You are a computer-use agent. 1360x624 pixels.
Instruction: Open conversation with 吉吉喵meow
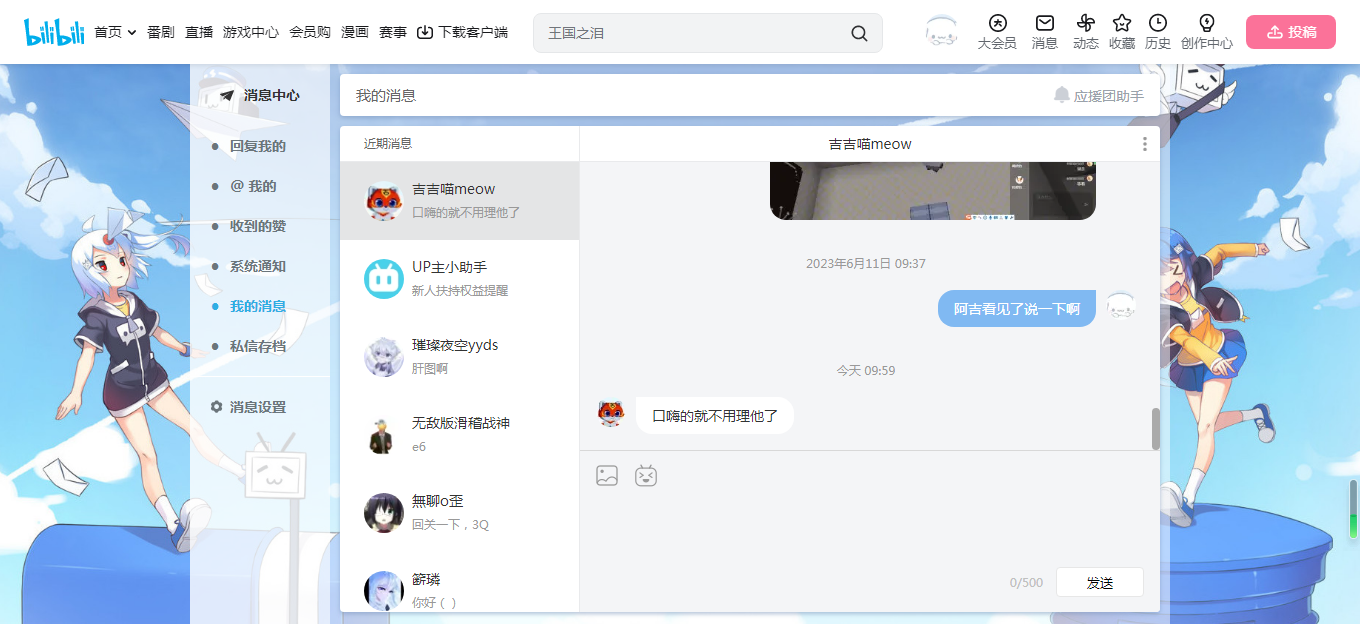coord(459,201)
